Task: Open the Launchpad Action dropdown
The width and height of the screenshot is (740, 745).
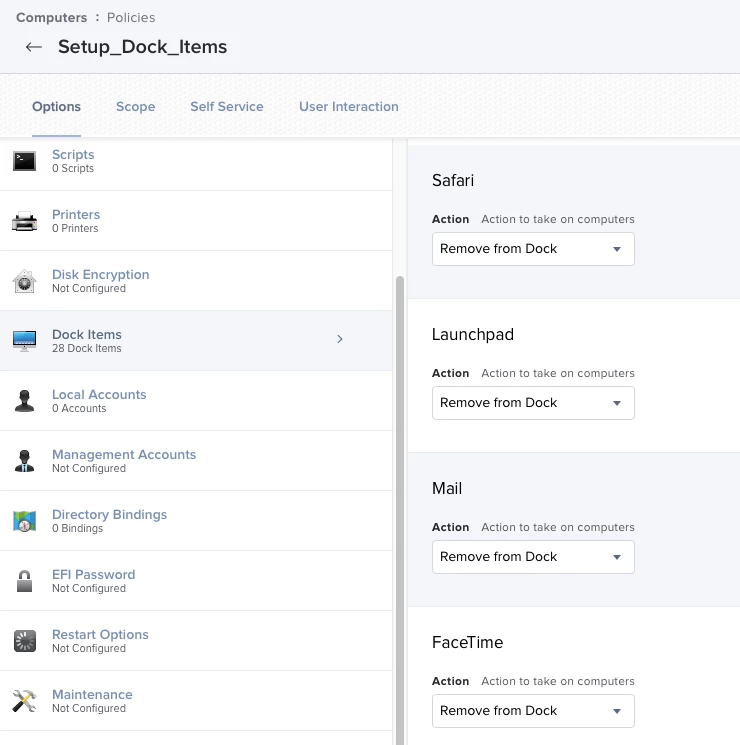Action: [x=533, y=403]
